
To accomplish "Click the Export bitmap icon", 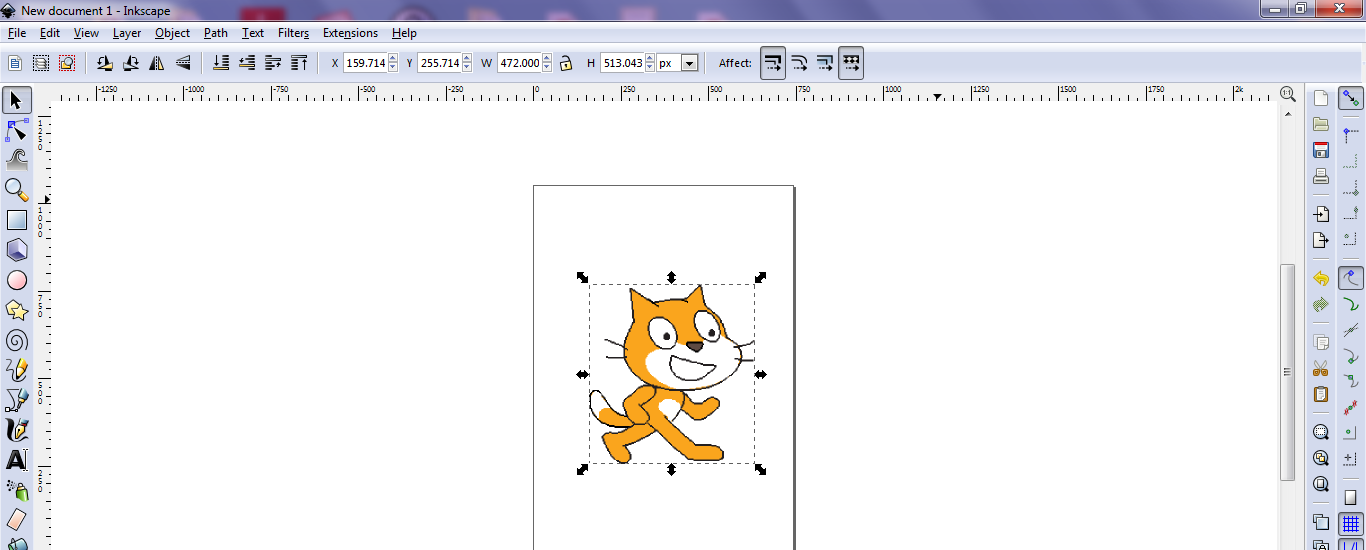I will (1321, 240).
